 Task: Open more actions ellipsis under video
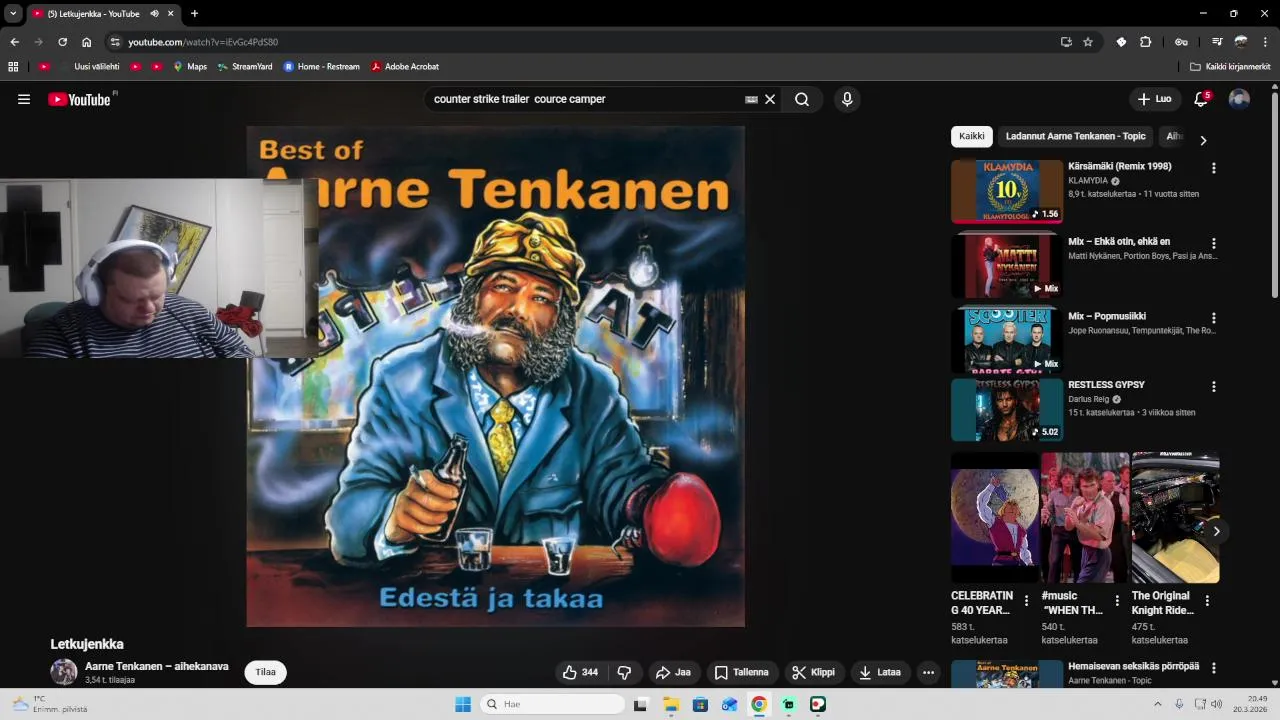pos(928,672)
